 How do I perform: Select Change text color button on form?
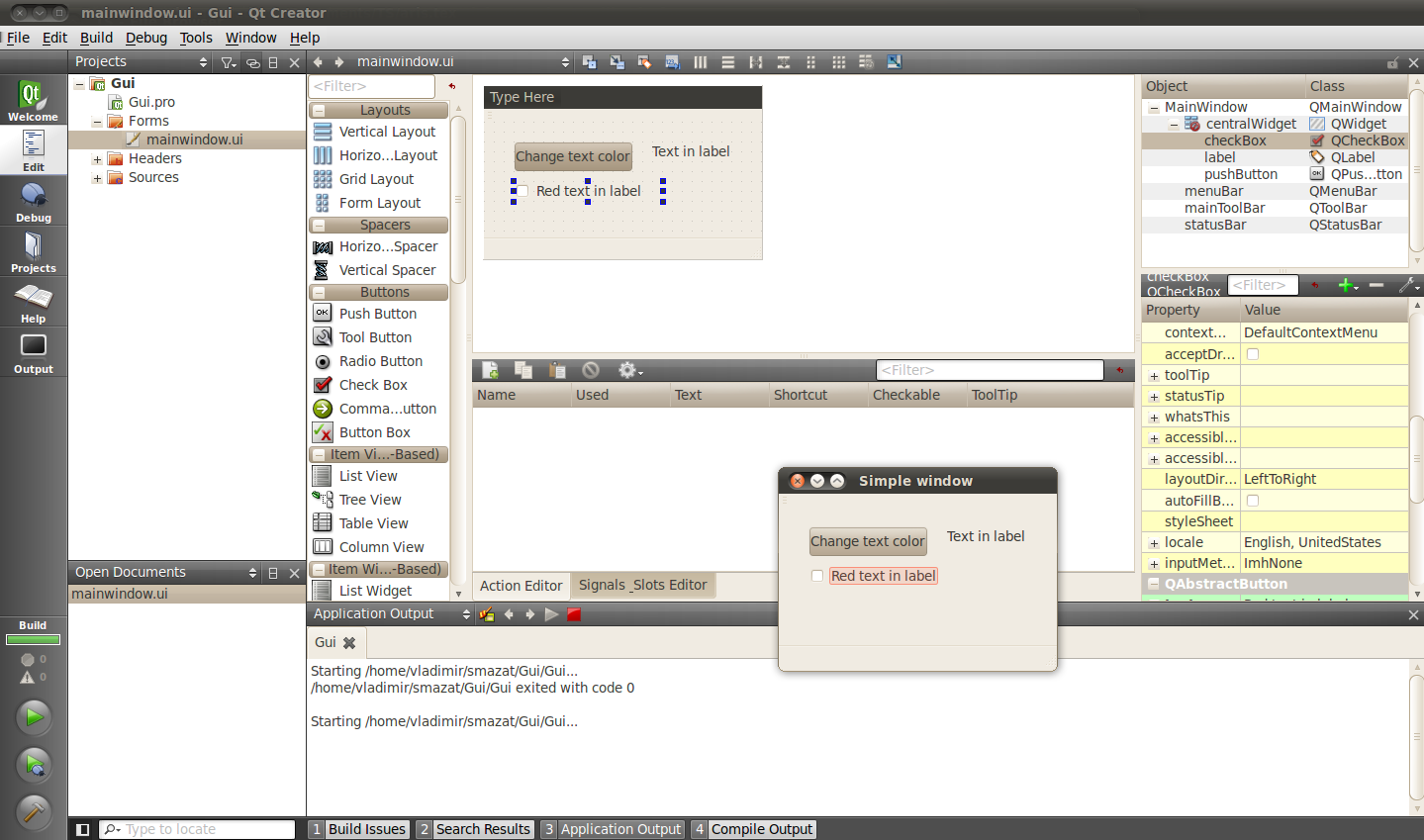573,156
